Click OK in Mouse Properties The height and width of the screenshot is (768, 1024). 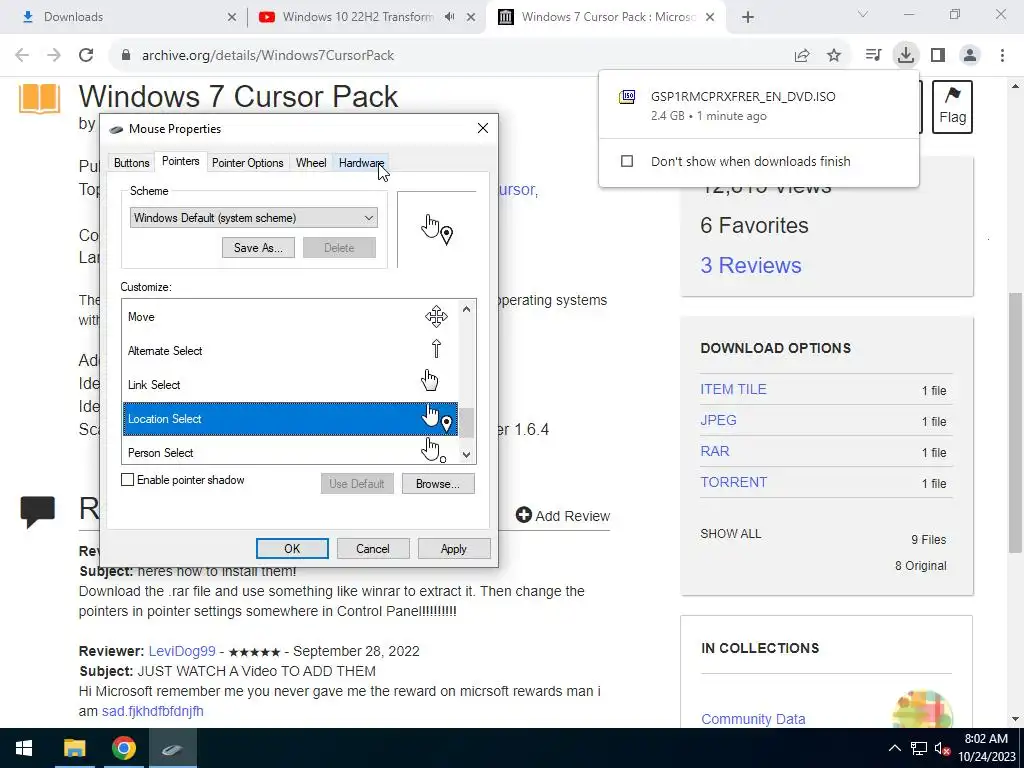pyautogui.click(x=292, y=549)
